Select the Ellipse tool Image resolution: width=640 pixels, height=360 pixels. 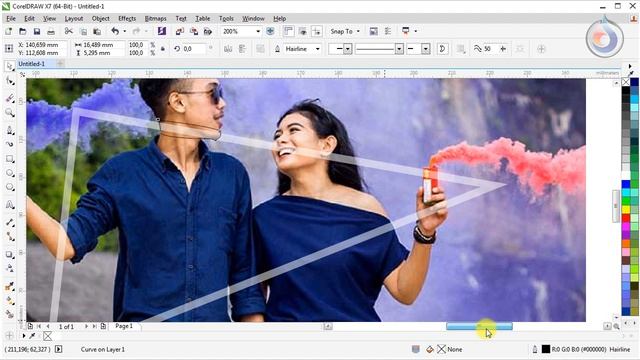click(x=10, y=173)
